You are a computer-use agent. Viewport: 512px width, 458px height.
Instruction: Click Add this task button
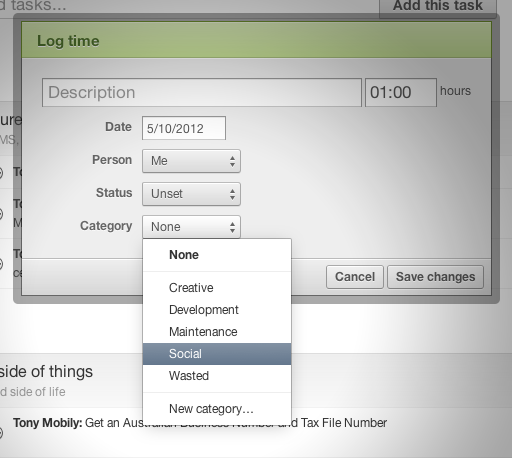click(x=438, y=6)
